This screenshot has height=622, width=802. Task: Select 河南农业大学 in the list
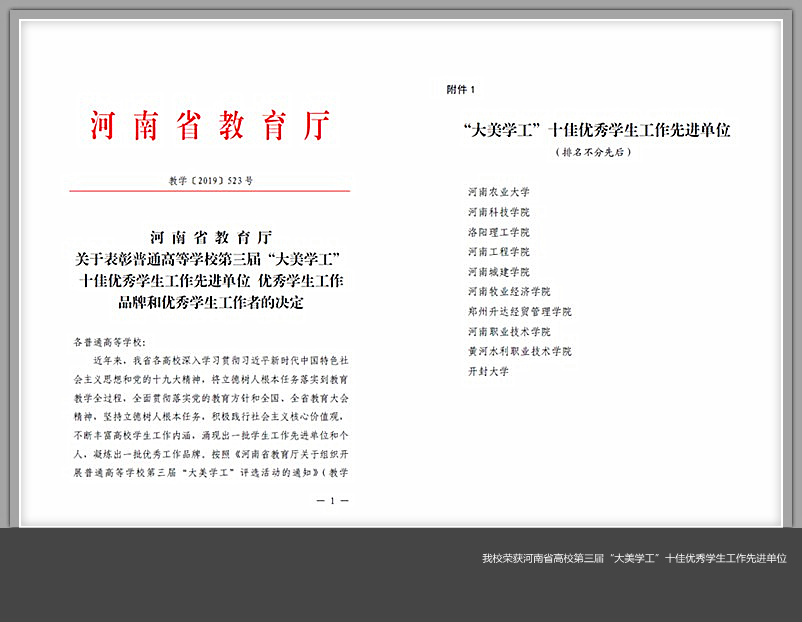click(x=499, y=192)
